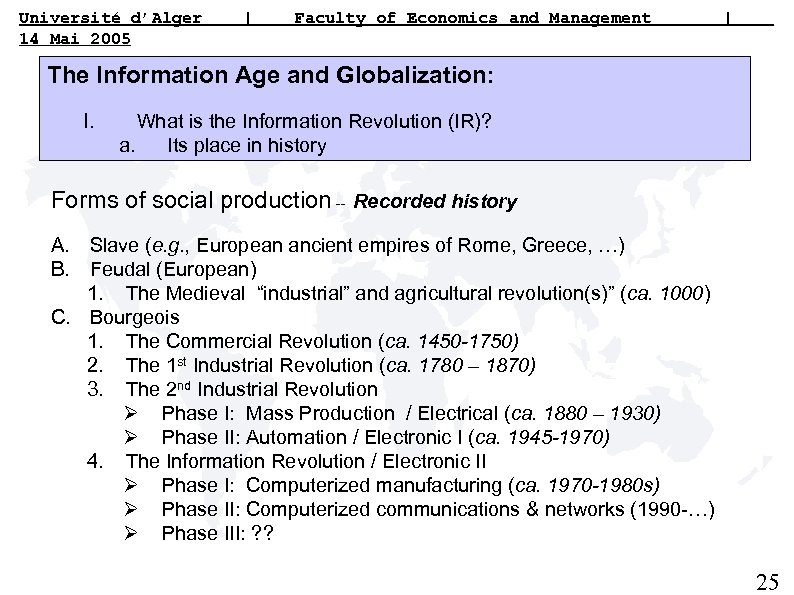Viewport: 794px width, 595px height.
Task: Click 'Phase I: Mass Production / Electrical' line
Action: (411, 414)
